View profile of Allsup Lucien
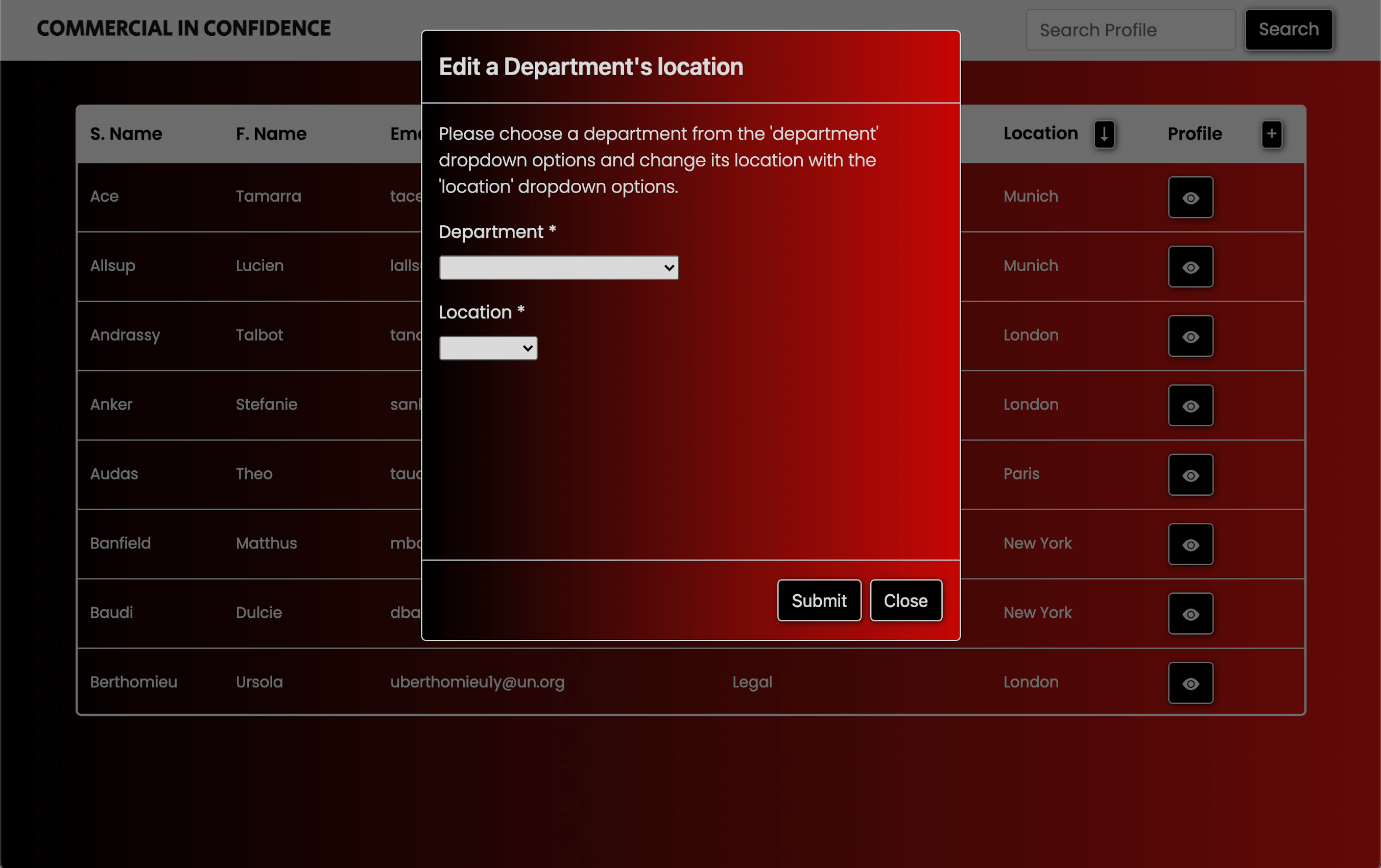 point(1190,267)
